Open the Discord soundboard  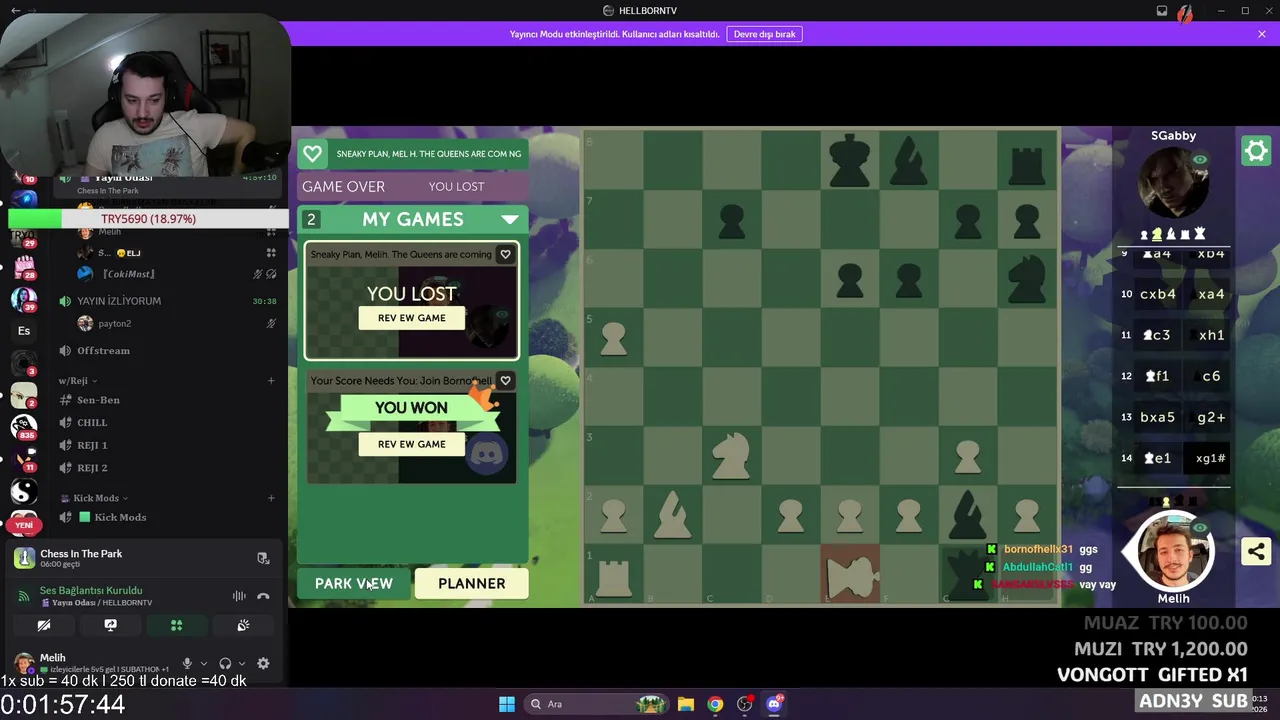point(243,625)
